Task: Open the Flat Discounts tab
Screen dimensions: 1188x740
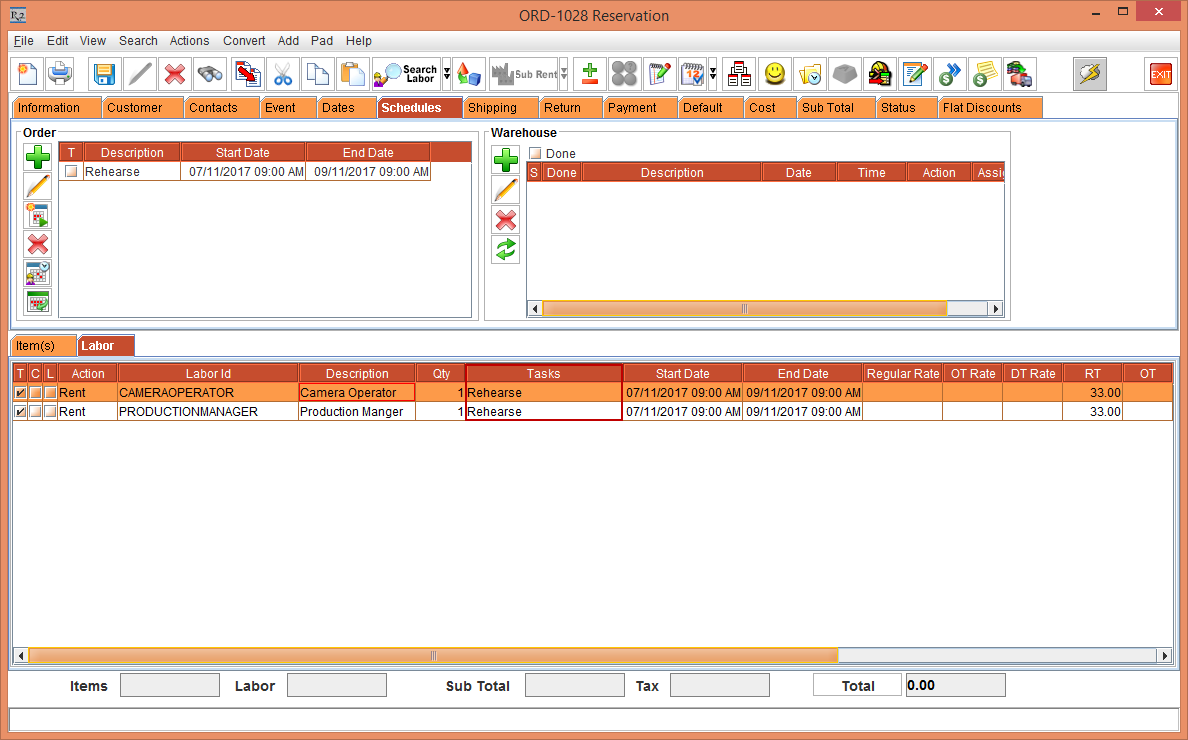Action: point(989,108)
